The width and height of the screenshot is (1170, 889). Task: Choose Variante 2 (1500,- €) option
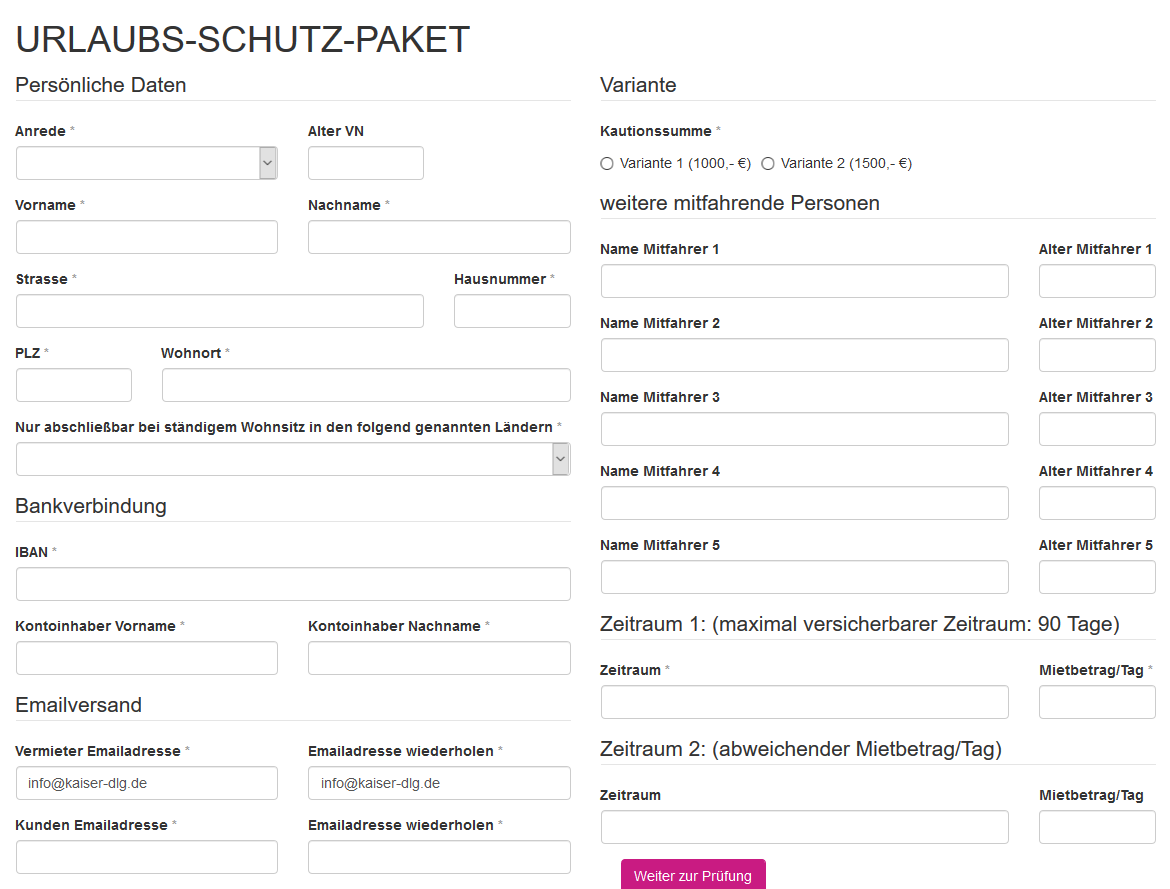tap(768, 163)
